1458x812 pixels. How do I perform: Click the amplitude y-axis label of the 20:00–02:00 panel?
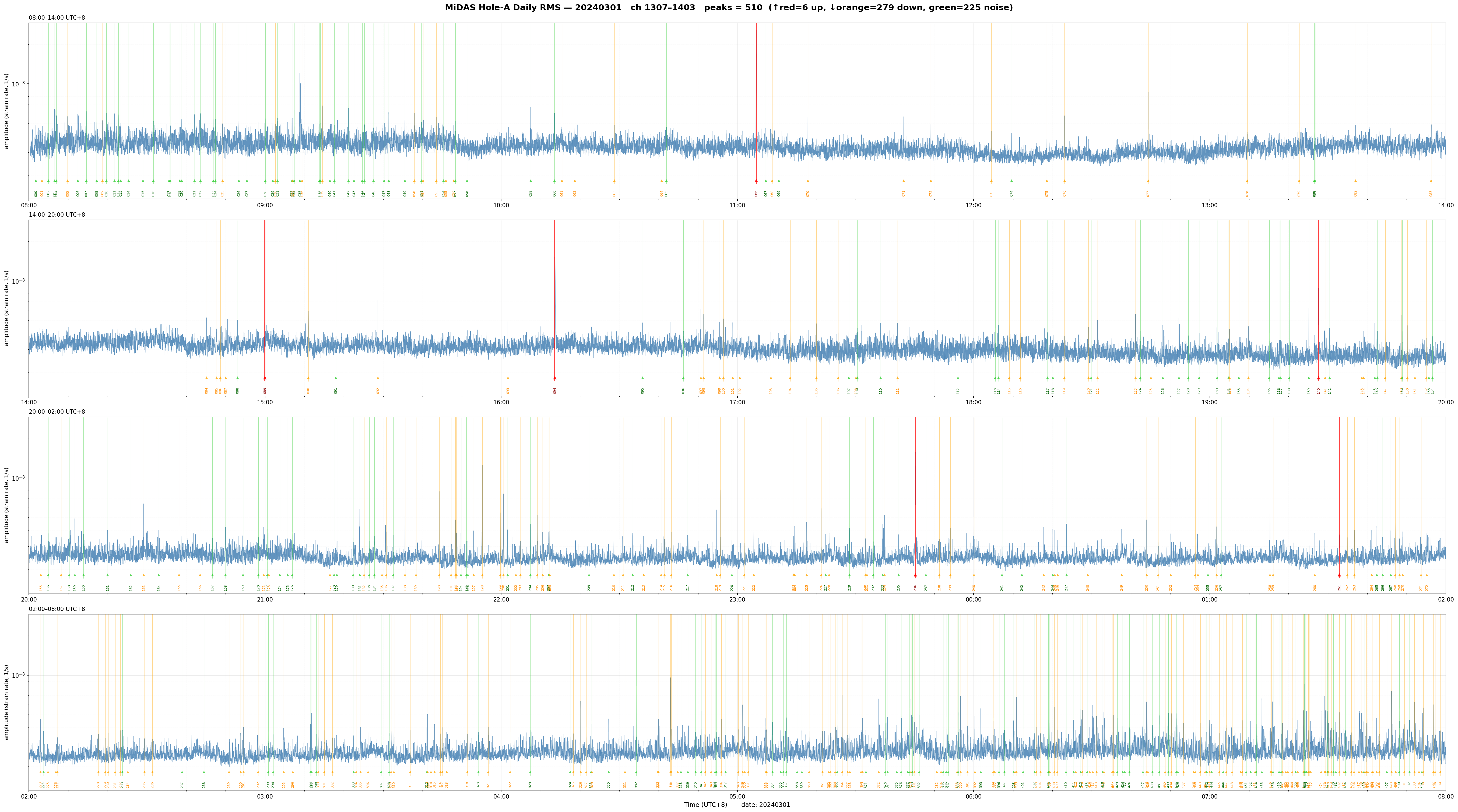(x=7, y=505)
